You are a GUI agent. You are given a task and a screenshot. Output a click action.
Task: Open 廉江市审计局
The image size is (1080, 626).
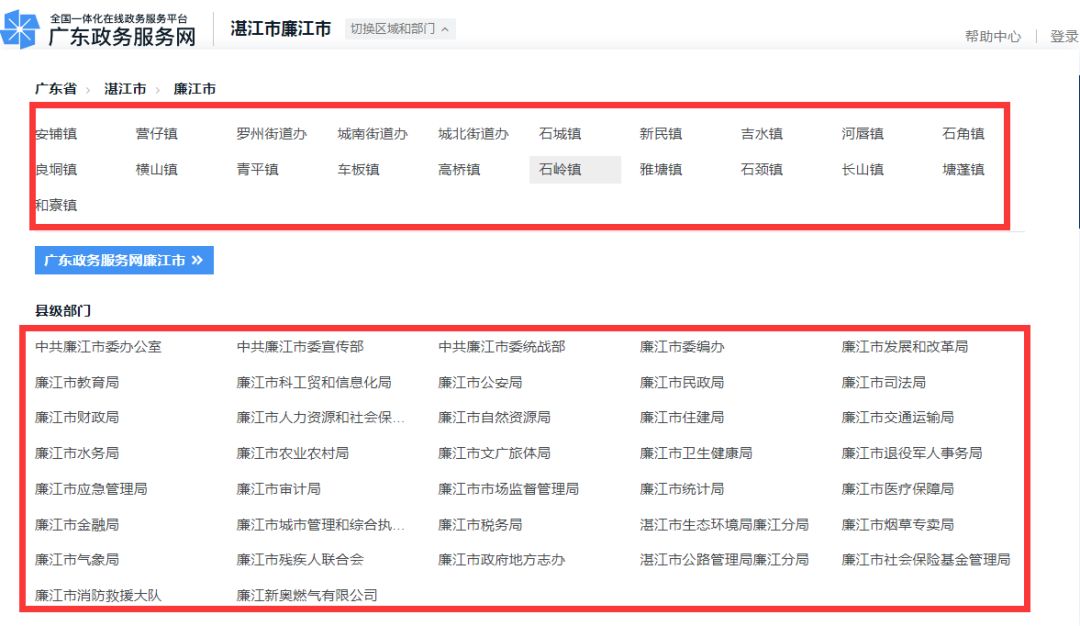coord(278,489)
